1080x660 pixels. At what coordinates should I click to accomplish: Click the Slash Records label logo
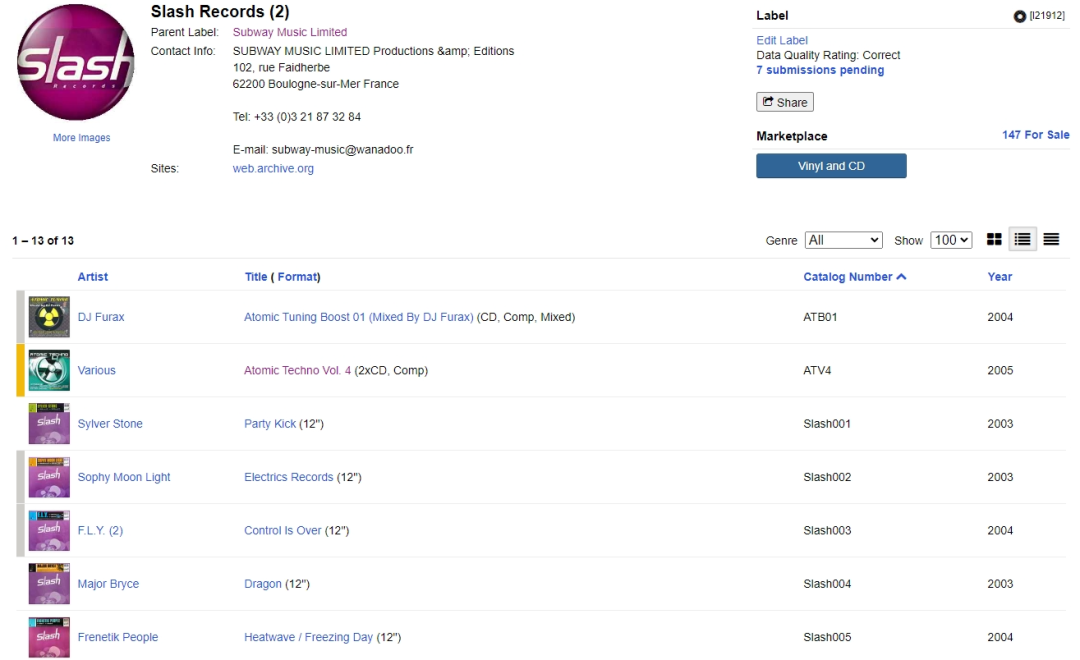pos(75,62)
